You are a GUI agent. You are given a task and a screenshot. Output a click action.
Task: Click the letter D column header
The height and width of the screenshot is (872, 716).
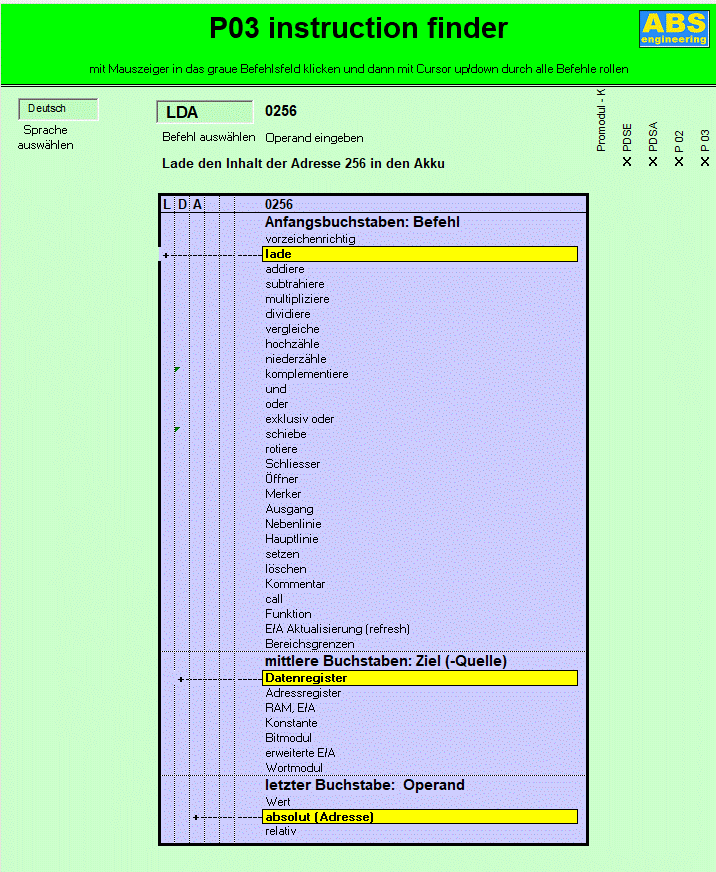(x=182, y=205)
